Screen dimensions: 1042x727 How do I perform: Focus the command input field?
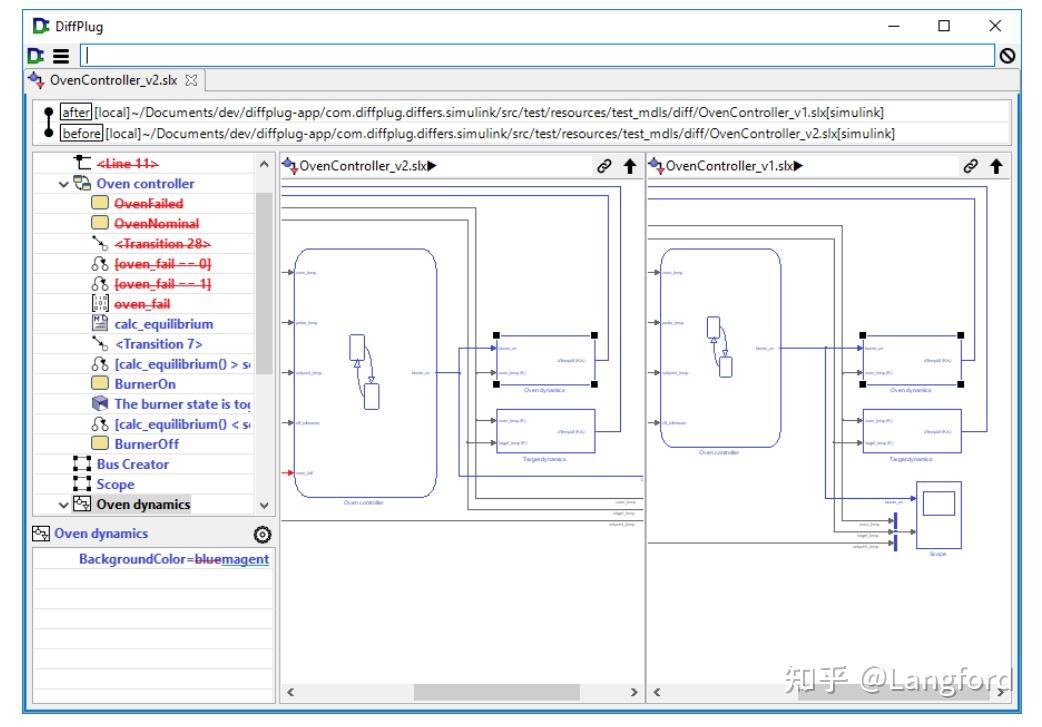pos(537,56)
